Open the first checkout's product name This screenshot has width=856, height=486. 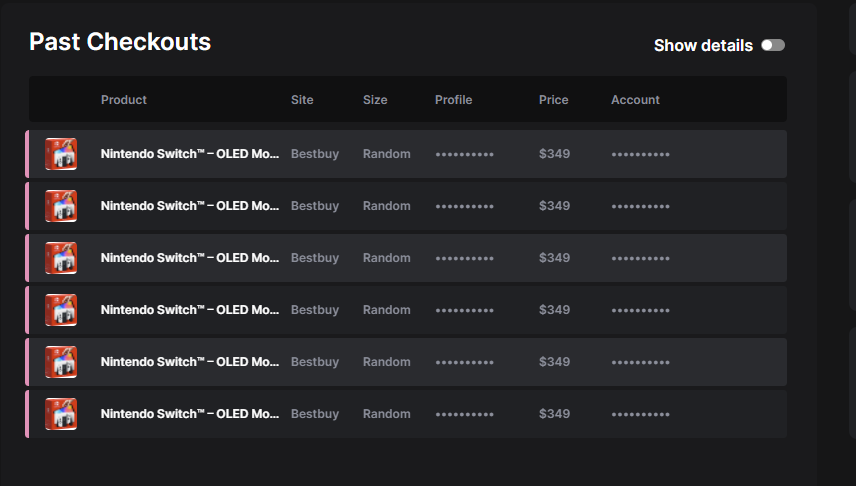pos(190,154)
